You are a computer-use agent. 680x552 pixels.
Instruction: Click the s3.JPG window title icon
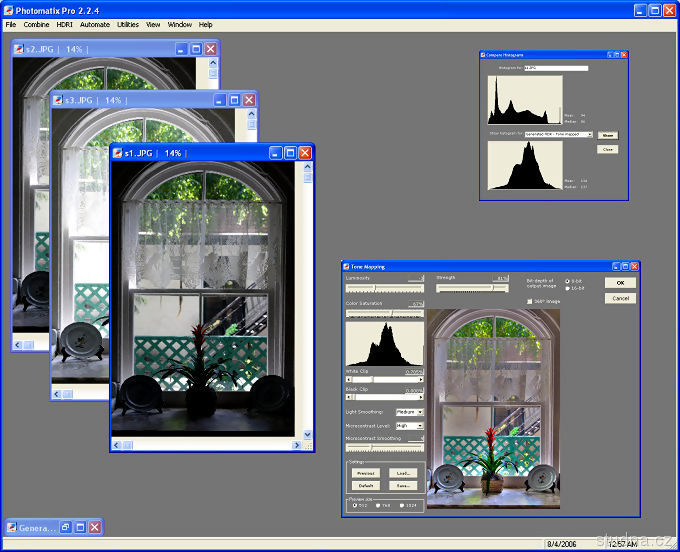click(x=57, y=100)
